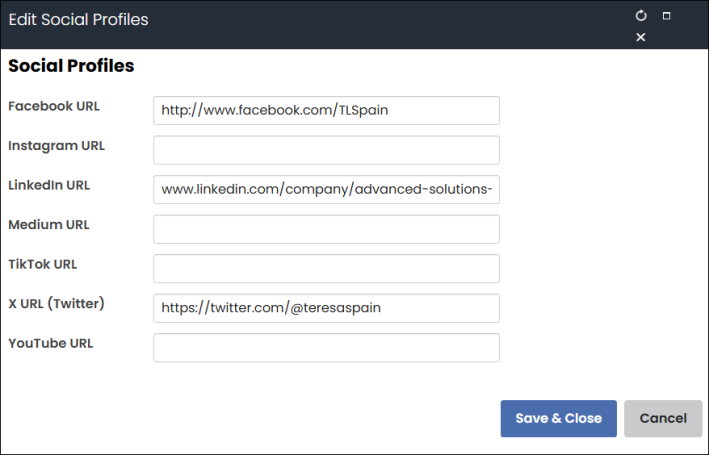Click into the YouTube URL field
The height and width of the screenshot is (455, 709).
pyautogui.click(x=326, y=348)
